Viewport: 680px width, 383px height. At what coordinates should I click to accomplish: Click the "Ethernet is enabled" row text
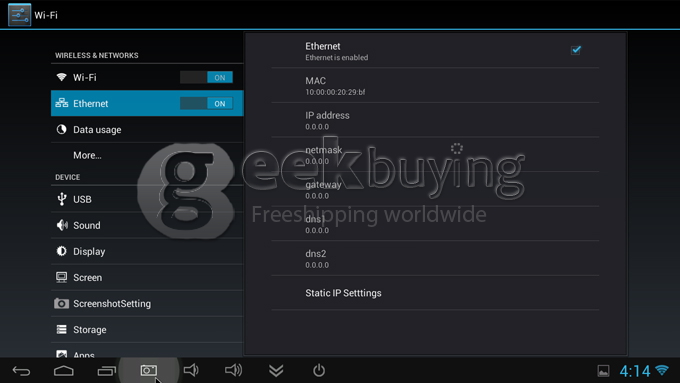(x=337, y=57)
